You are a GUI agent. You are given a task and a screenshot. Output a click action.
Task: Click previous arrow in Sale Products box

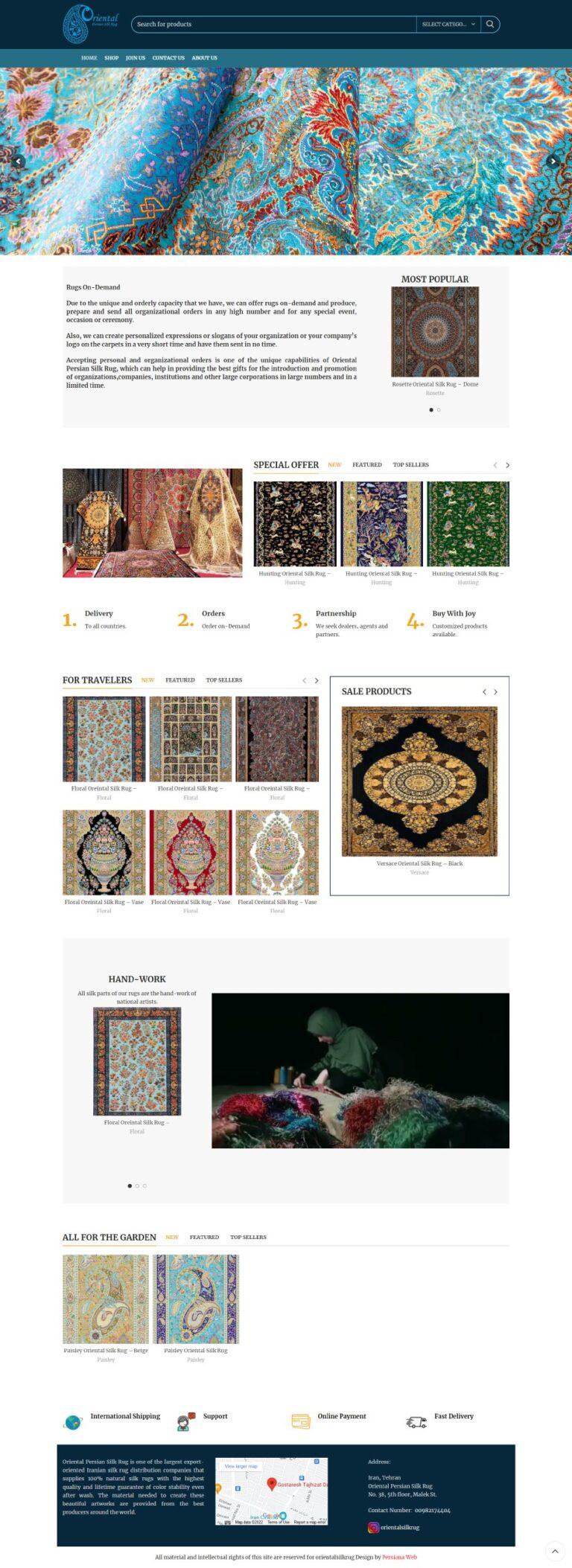click(484, 692)
